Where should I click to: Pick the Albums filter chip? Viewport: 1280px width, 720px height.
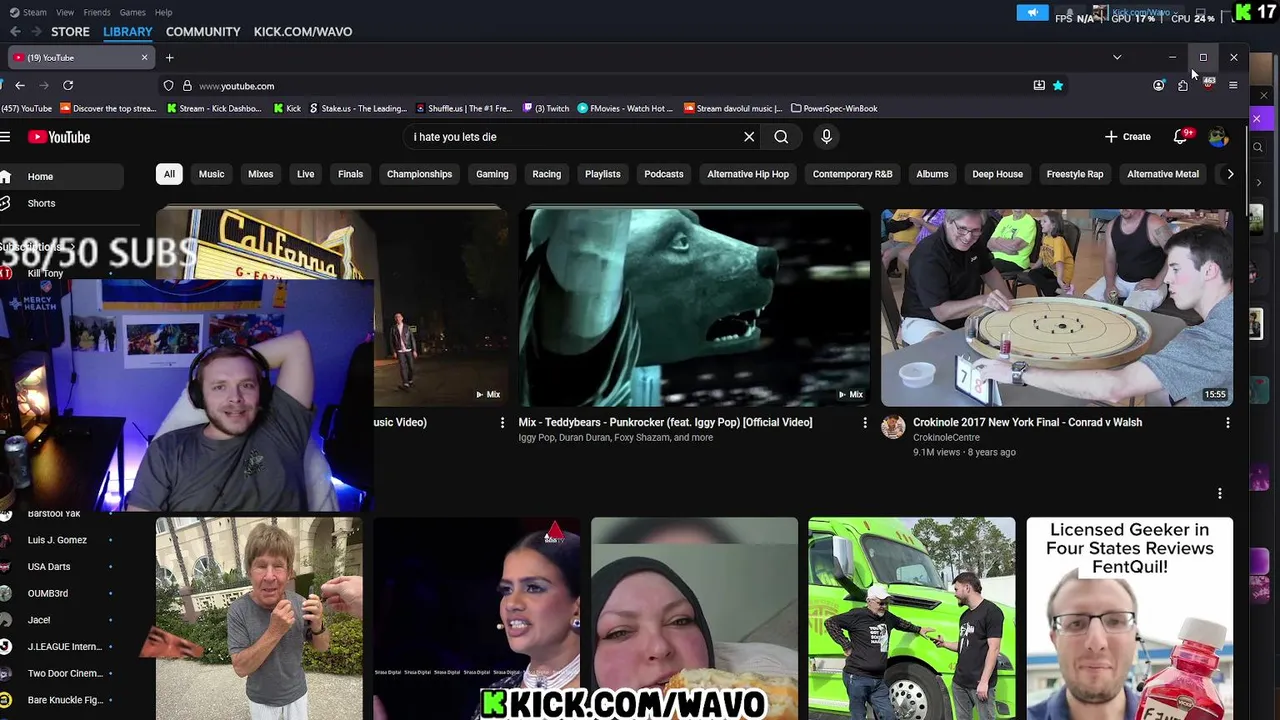[x=932, y=174]
